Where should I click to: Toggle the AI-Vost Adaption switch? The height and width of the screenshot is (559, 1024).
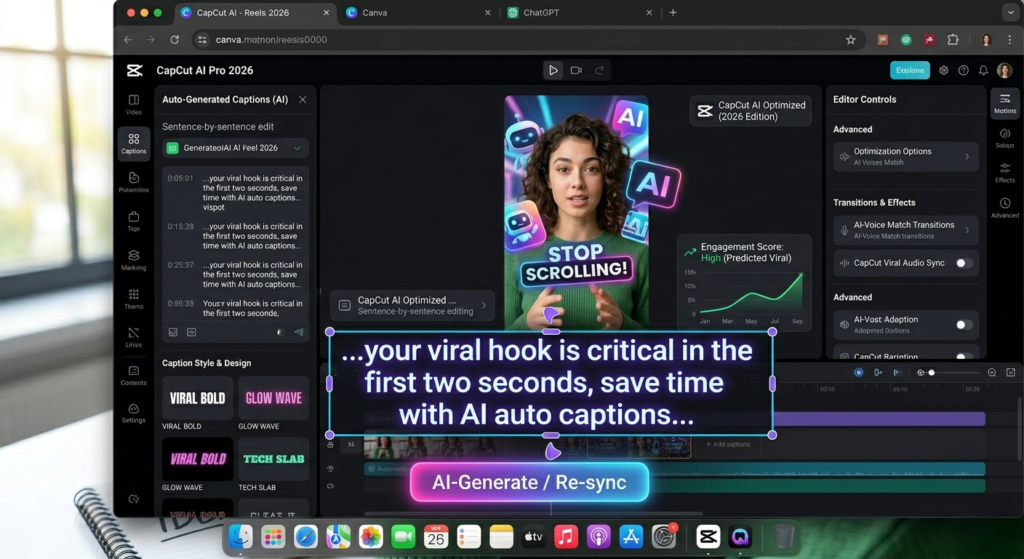[964, 325]
